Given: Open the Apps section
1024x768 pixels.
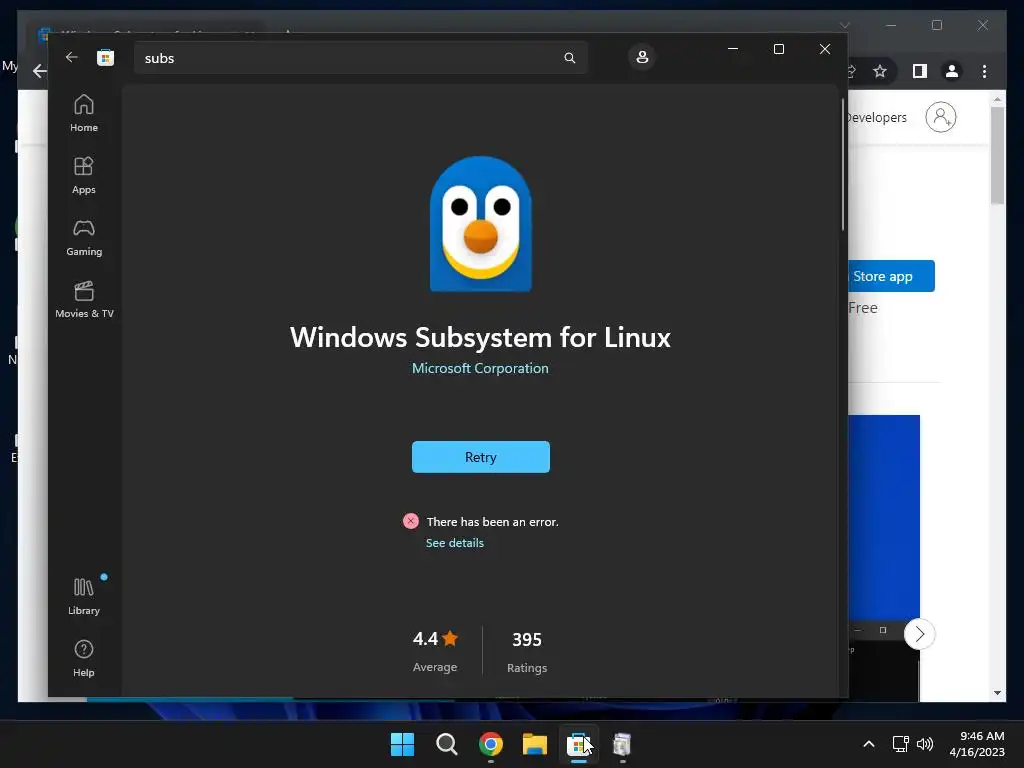Looking at the screenshot, I should [x=84, y=176].
